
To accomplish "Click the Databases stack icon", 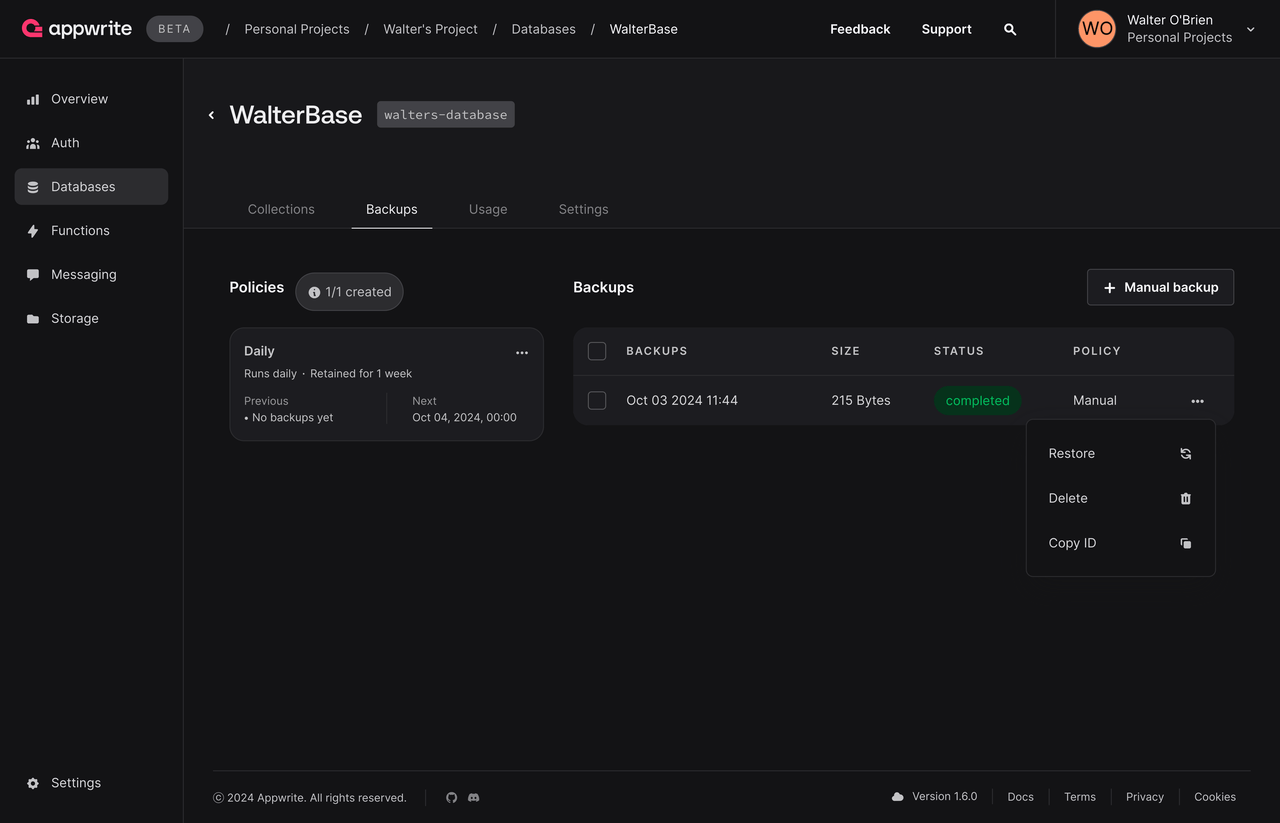I will point(33,187).
